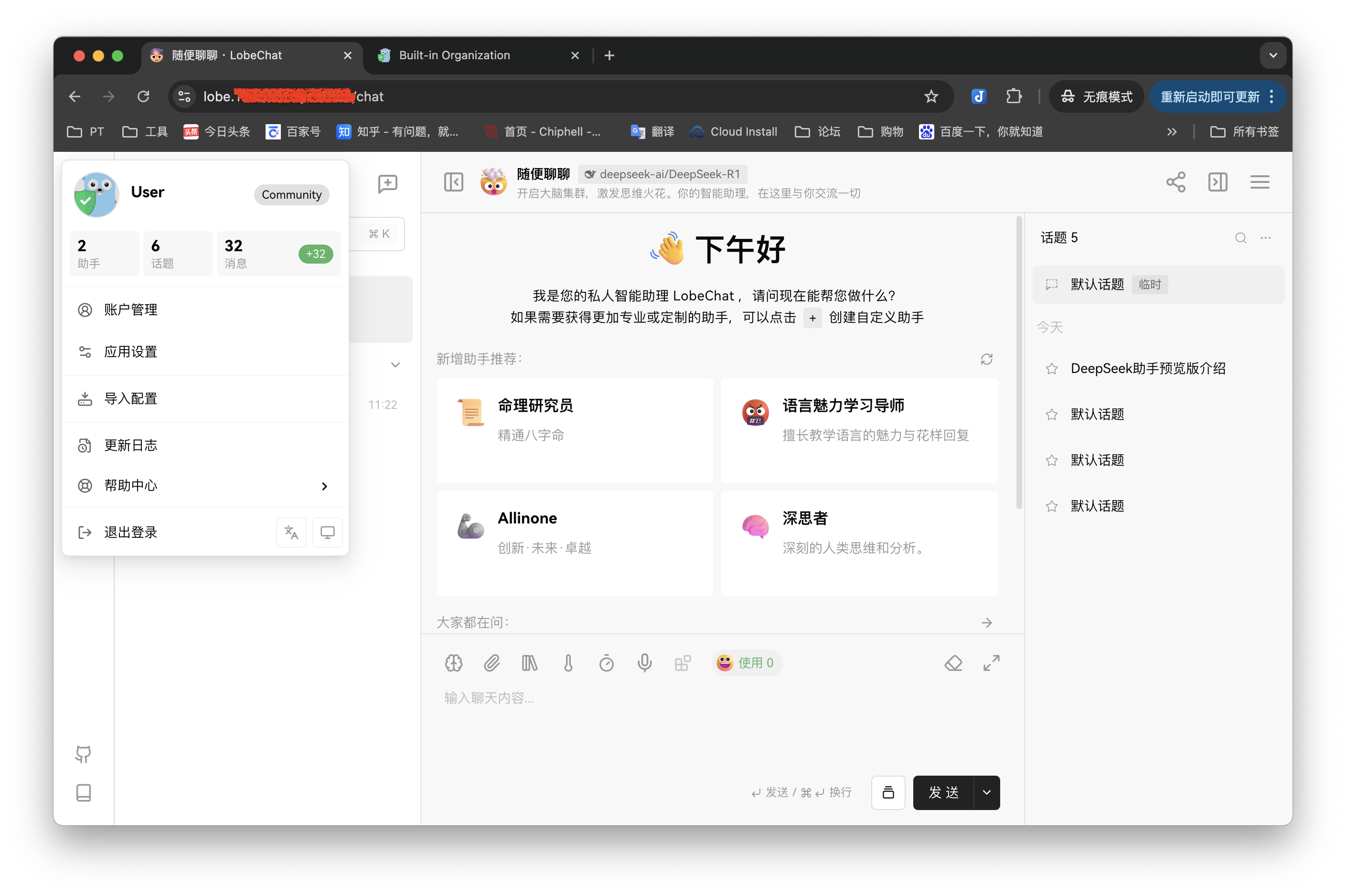Viewport: 1346px width, 896px height.
Task: Expand the session list chevron
Action: (395, 364)
